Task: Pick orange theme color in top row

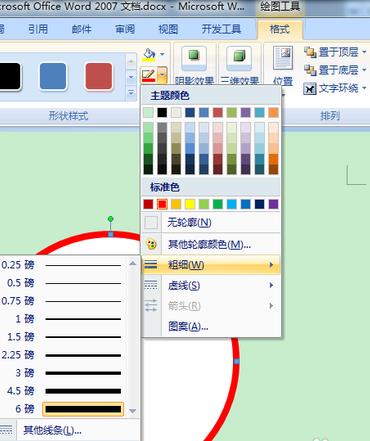Action: pyautogui.click(x=273, y=112)
